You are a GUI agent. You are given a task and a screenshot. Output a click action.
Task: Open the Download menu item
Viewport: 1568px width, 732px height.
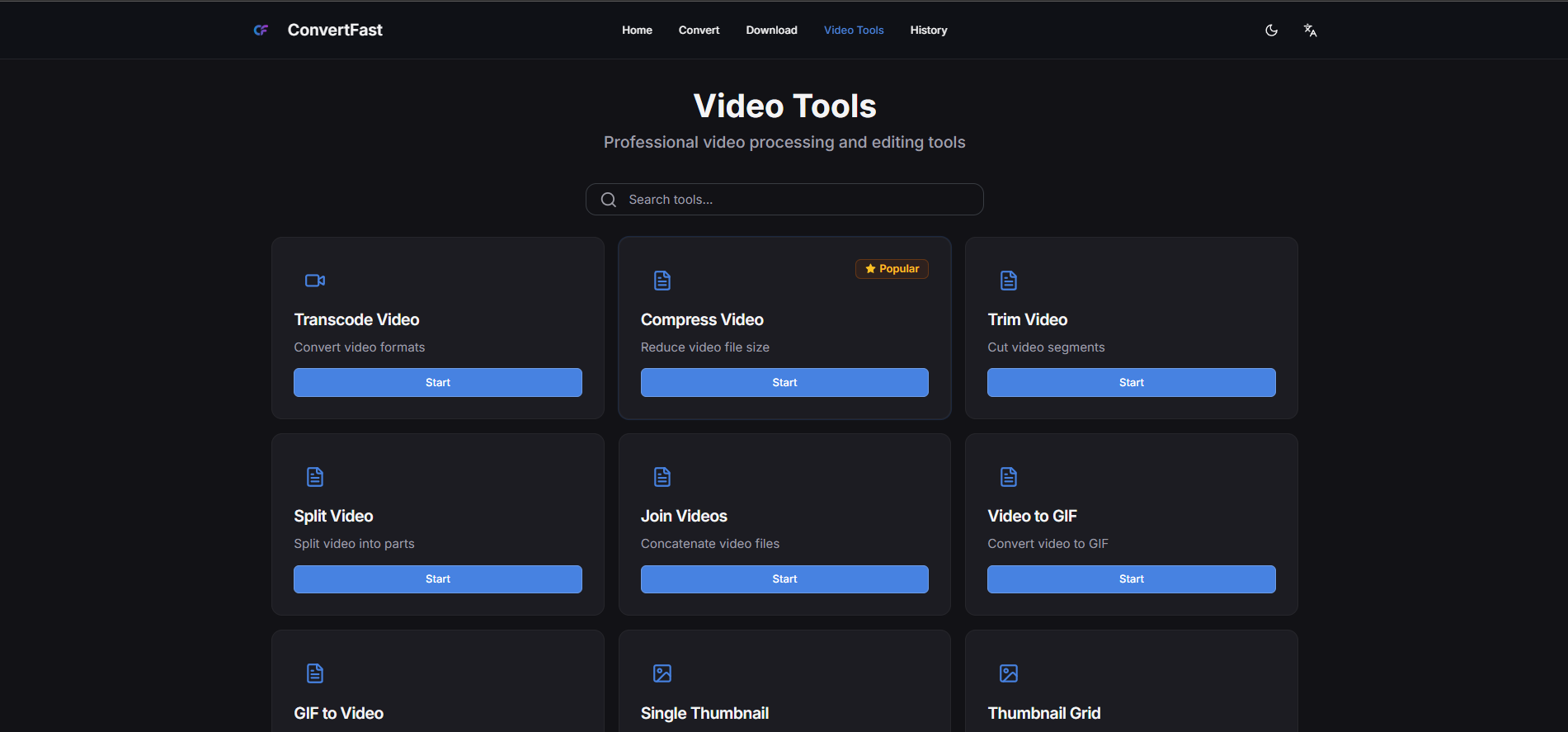pos(771,31)
